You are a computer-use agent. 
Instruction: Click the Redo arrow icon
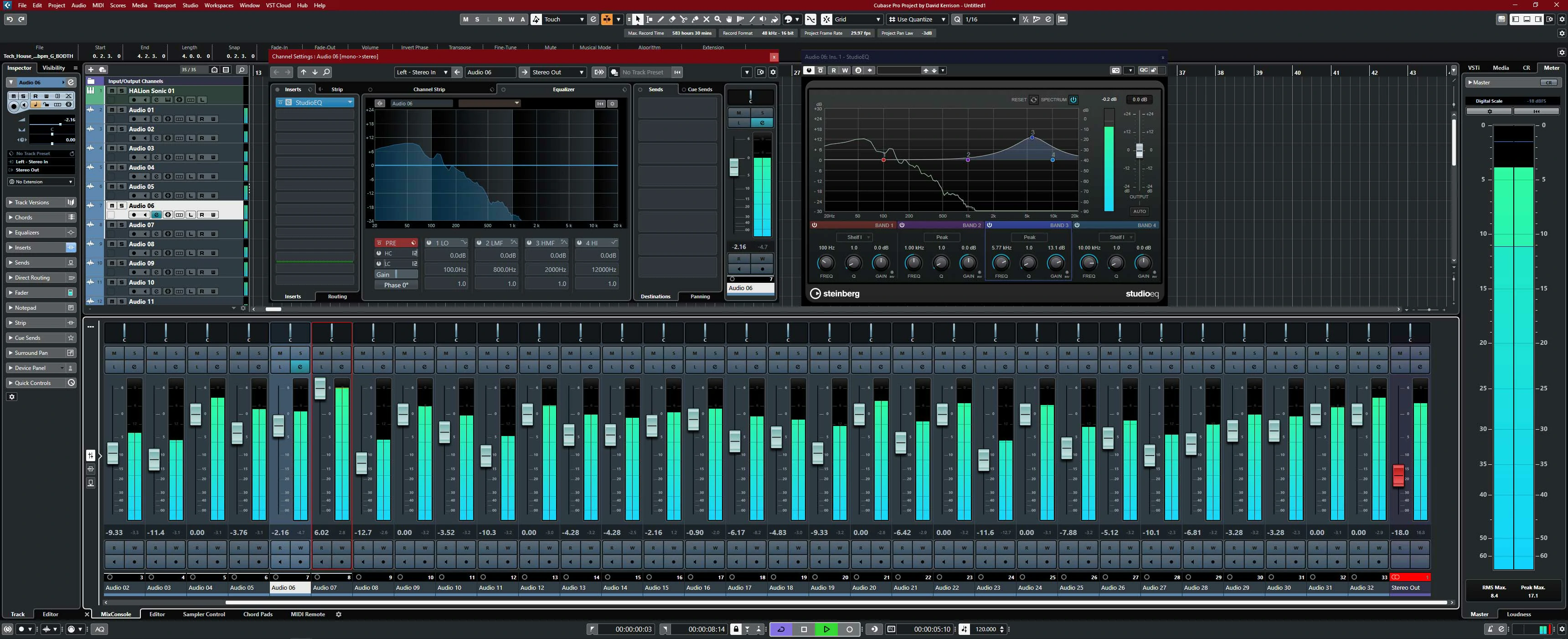[21, 20]
